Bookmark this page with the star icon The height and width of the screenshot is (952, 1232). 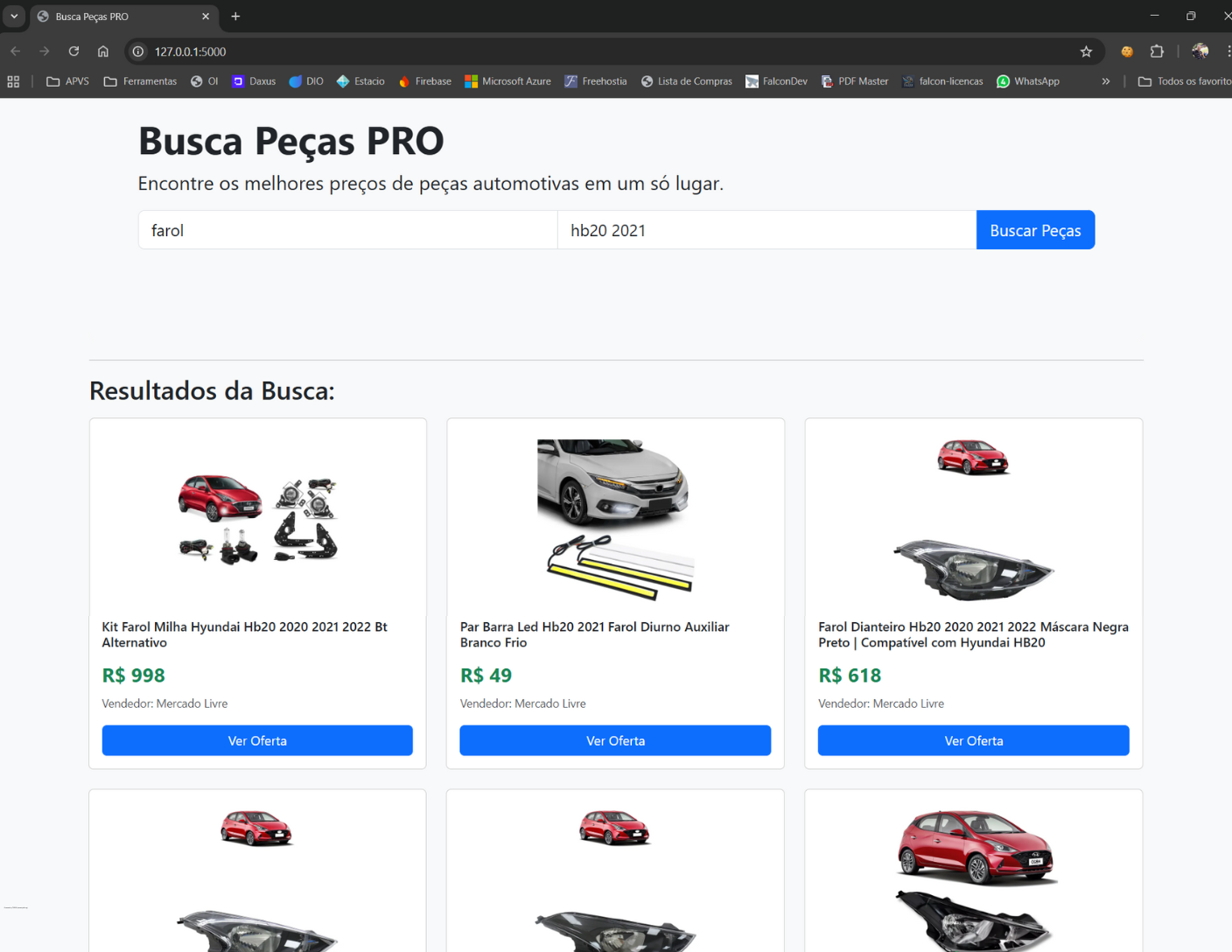[1086, 52]
